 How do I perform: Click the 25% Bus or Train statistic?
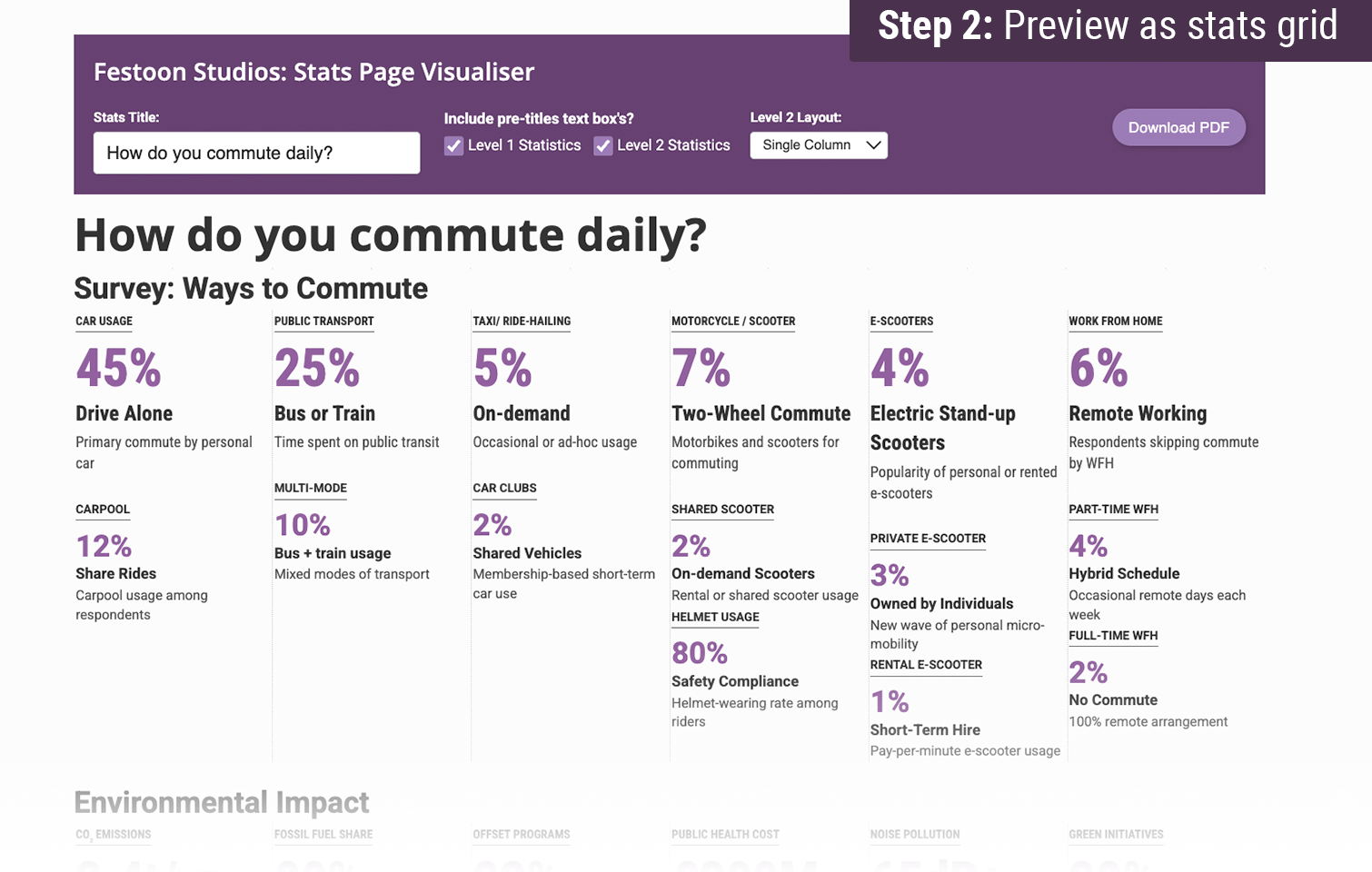click(x=317, y=368)
